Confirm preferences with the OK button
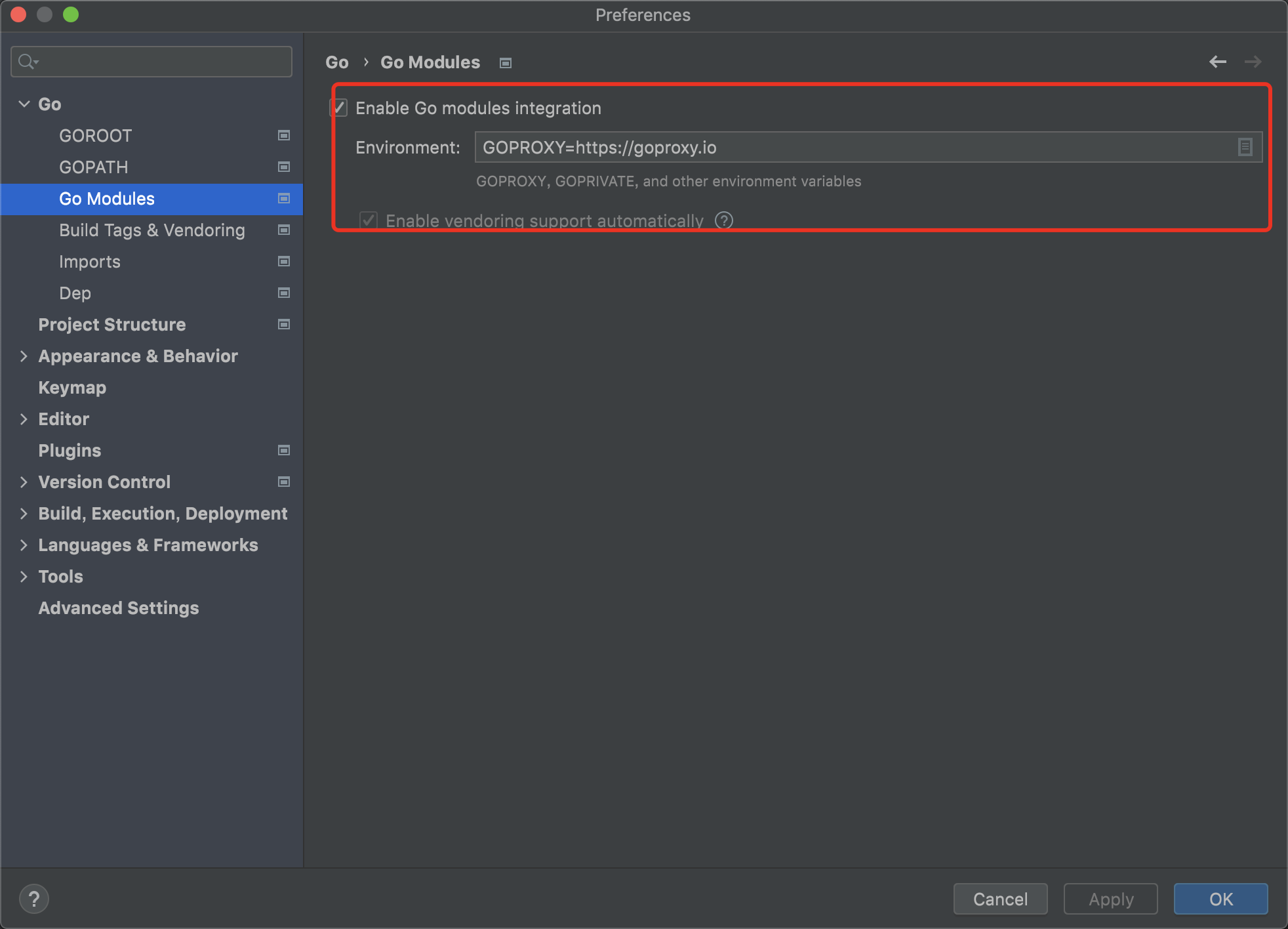The image size is (1288, 929). coord(1220,899)
